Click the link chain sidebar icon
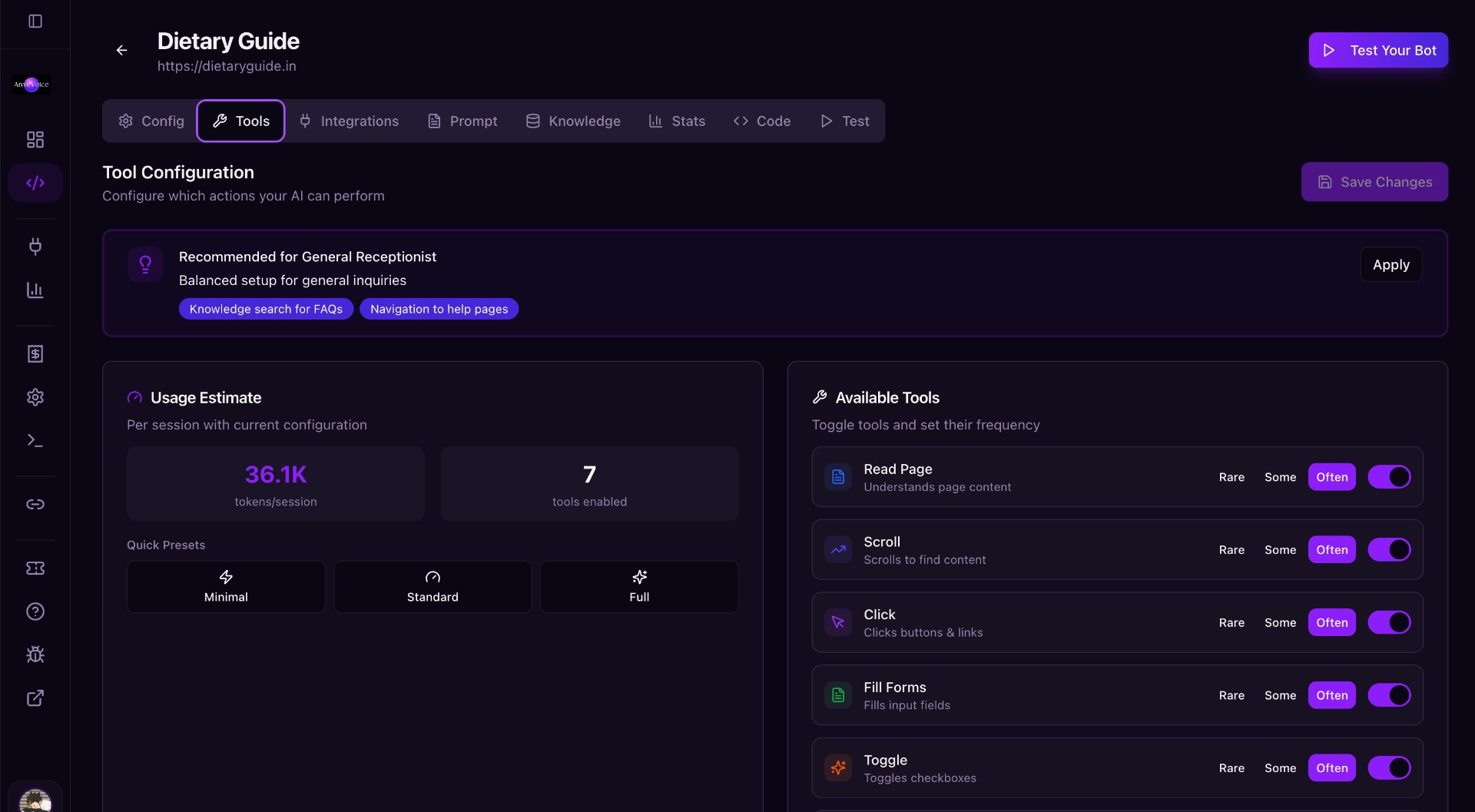 coord(35,504)
